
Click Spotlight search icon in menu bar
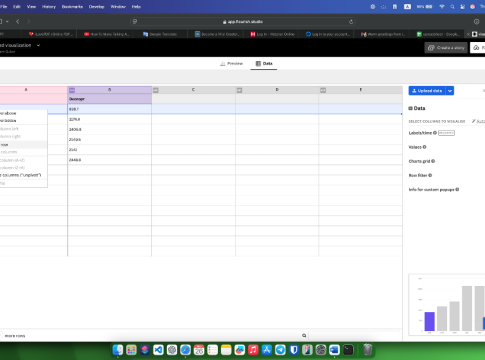tap(452, 7)
